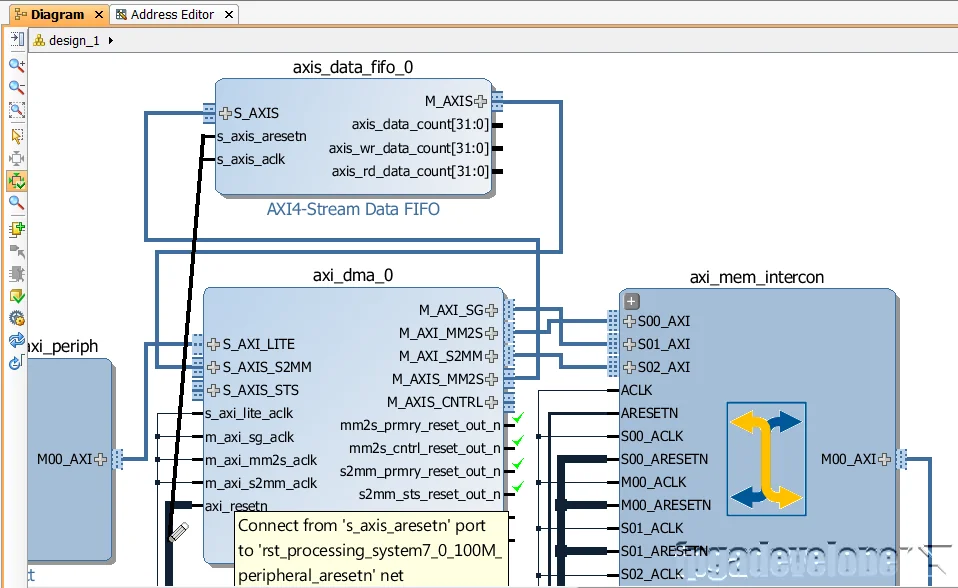This screenshot has height=588, width=958.
Task: Run Validate Design from the toolbar
Action: tap(17, 296)
